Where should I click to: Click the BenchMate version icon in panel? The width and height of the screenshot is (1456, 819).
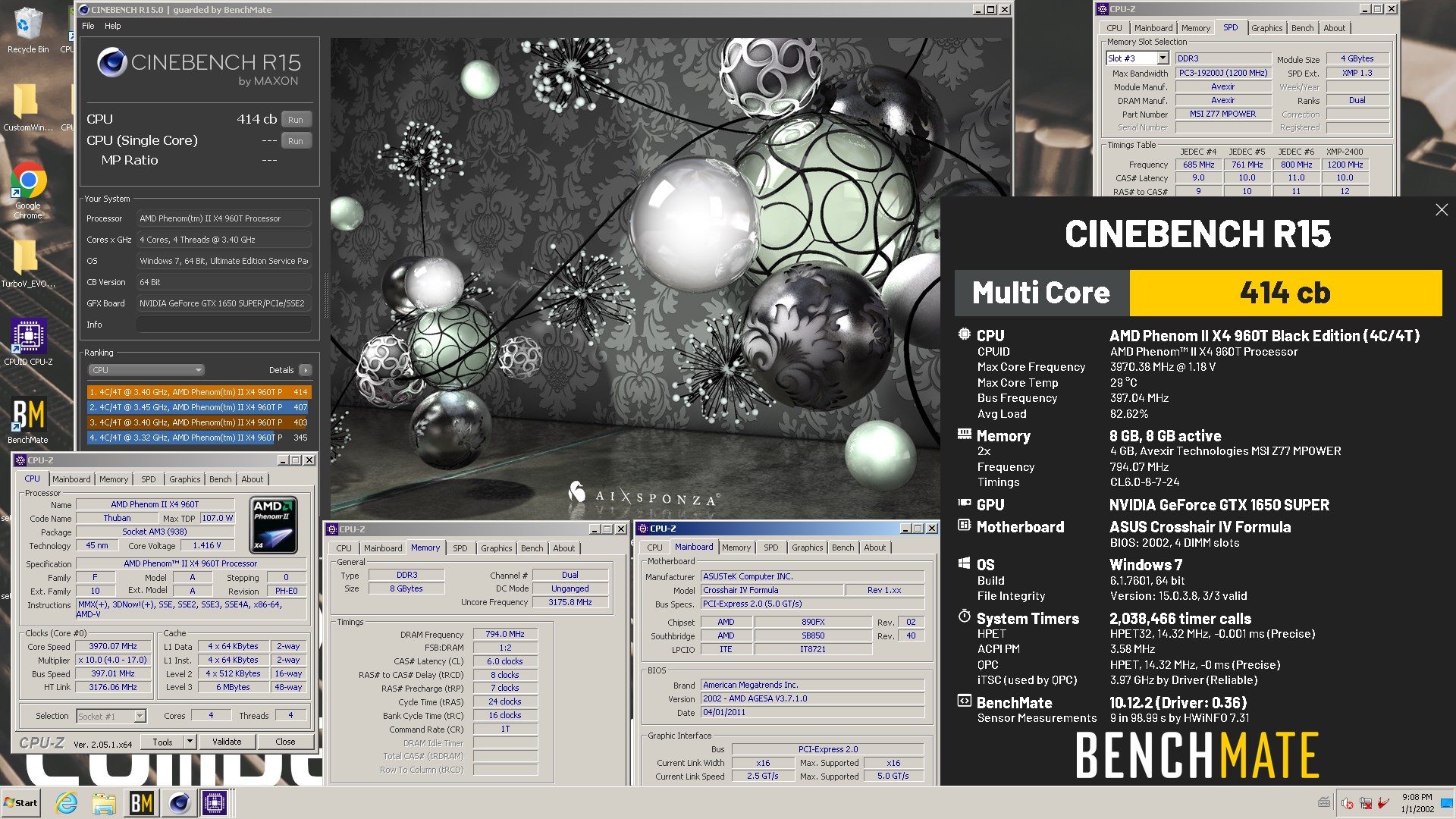click(x=964, y=701)
